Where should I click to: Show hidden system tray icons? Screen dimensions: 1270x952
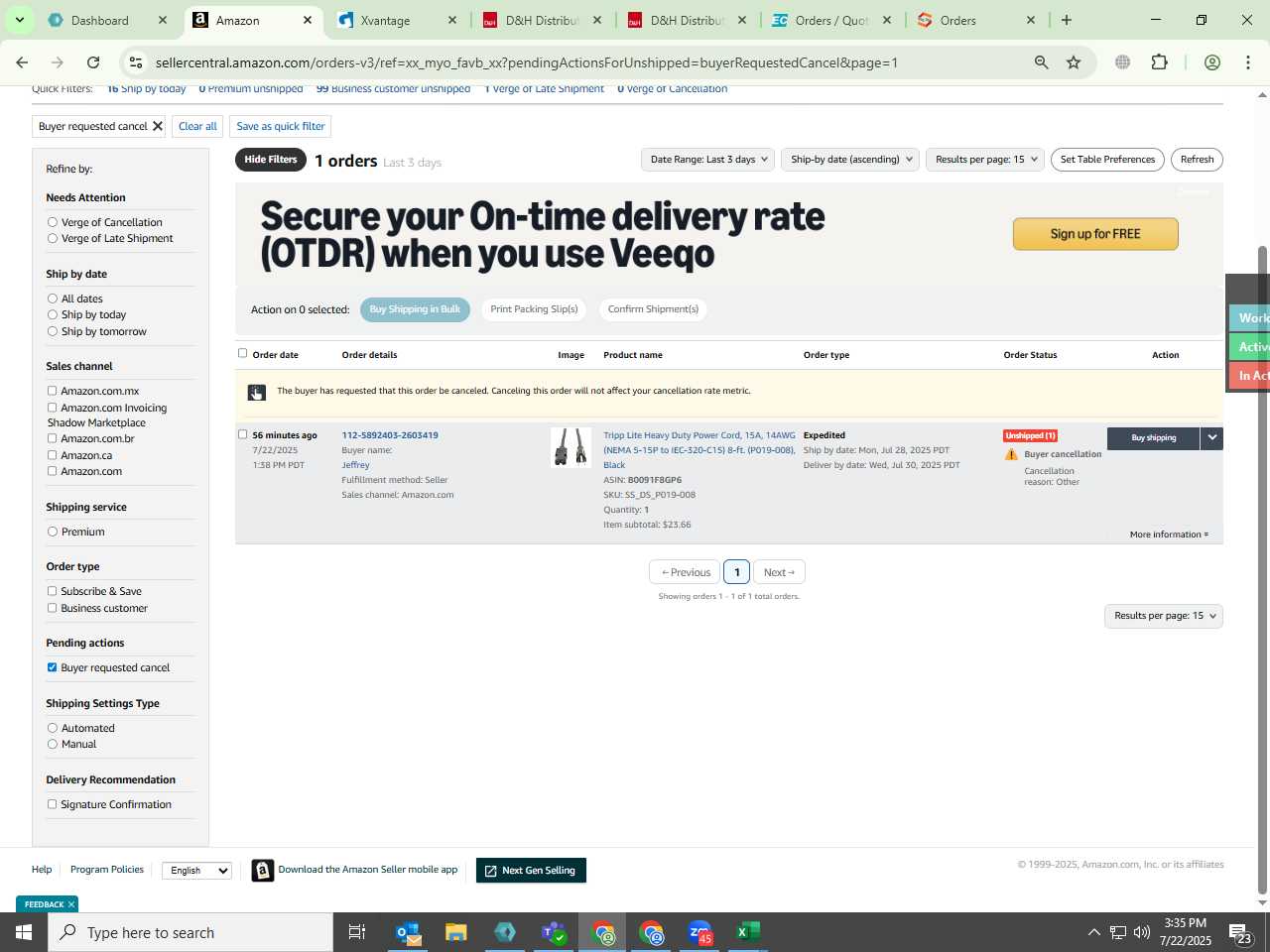(x=1093, y=932)
